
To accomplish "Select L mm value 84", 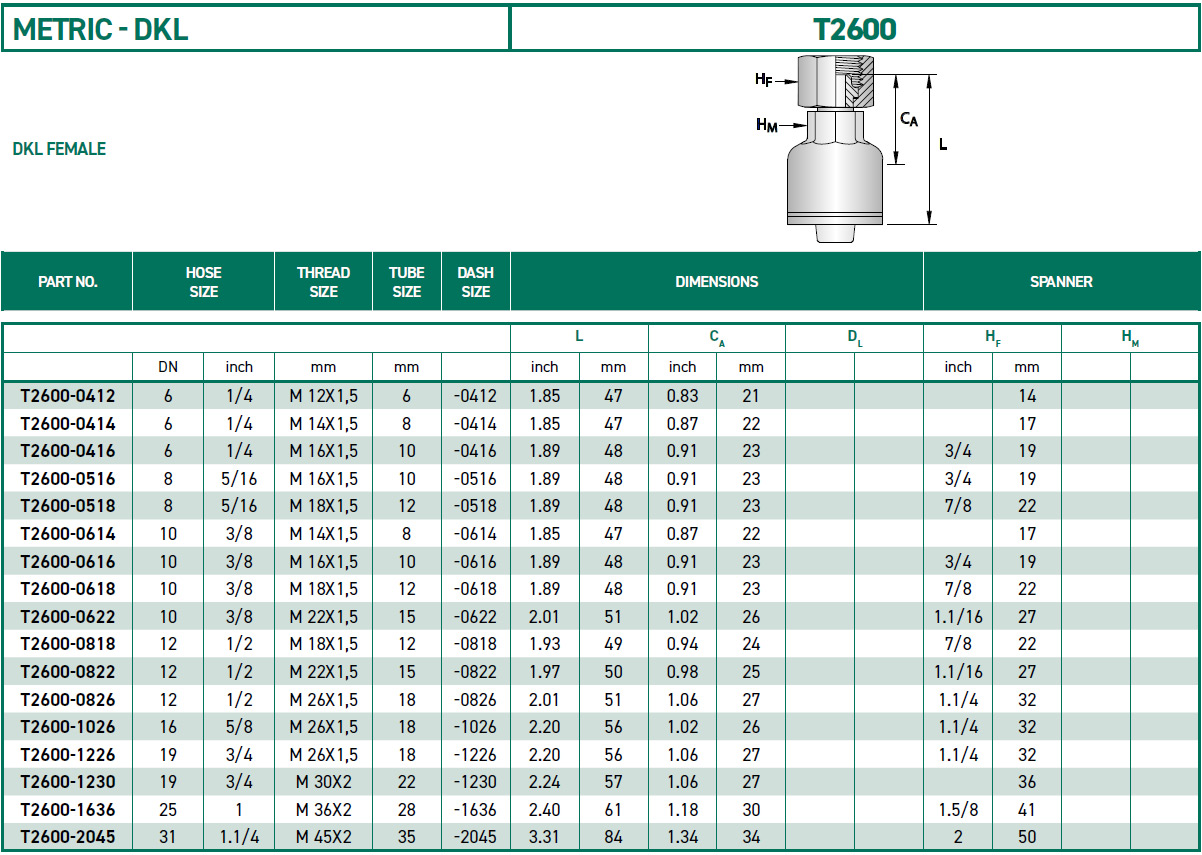I will [613, 837].
